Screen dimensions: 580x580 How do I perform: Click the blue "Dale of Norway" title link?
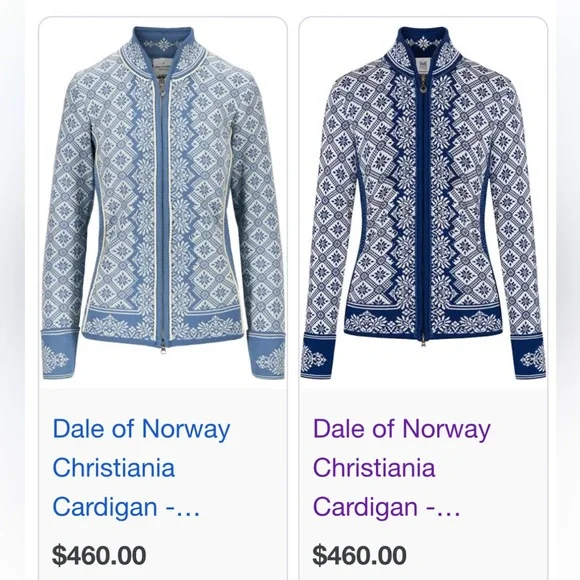click(141, 429)
